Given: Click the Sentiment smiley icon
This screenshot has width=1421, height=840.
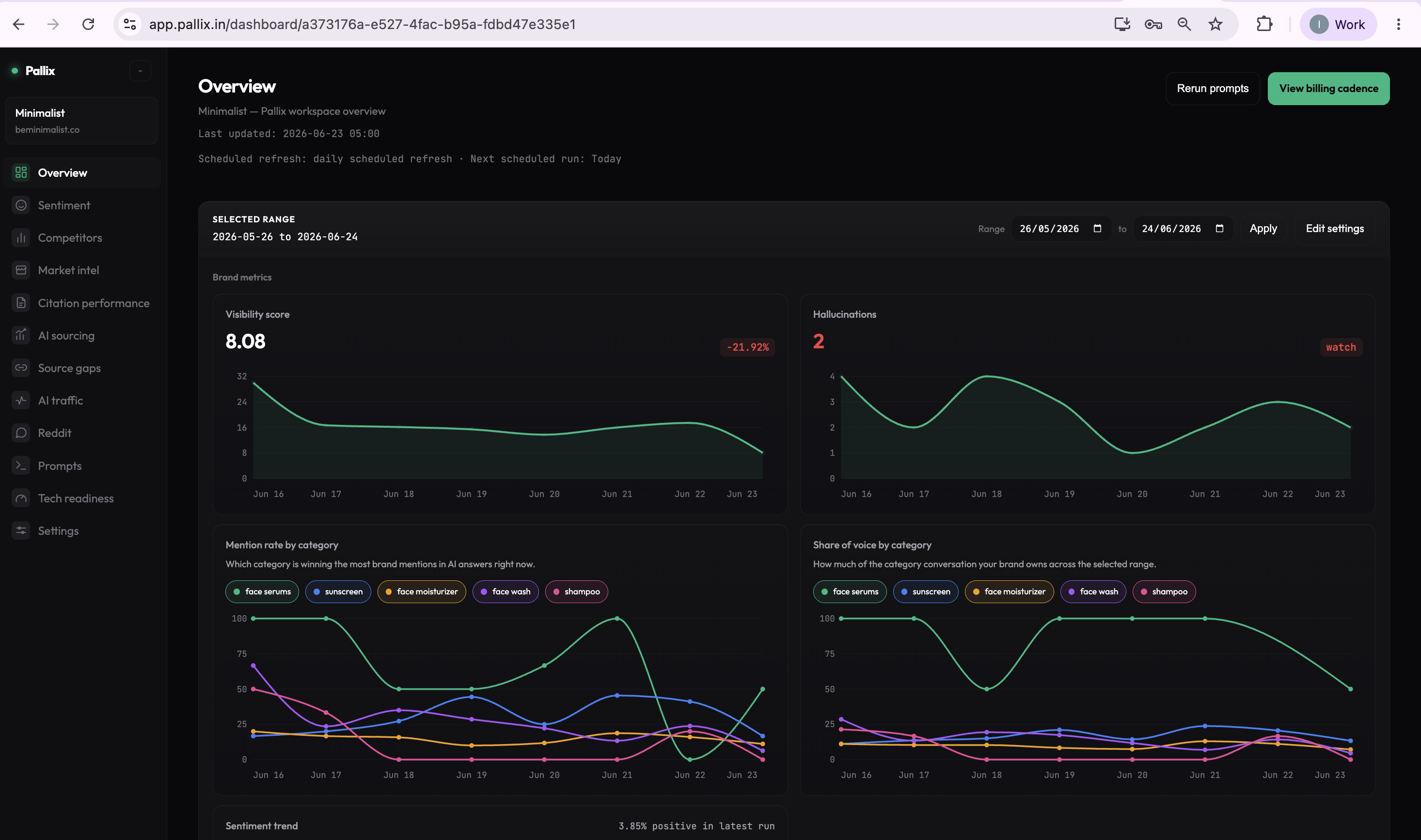Looking at the screenshot, I should (21, 205).
